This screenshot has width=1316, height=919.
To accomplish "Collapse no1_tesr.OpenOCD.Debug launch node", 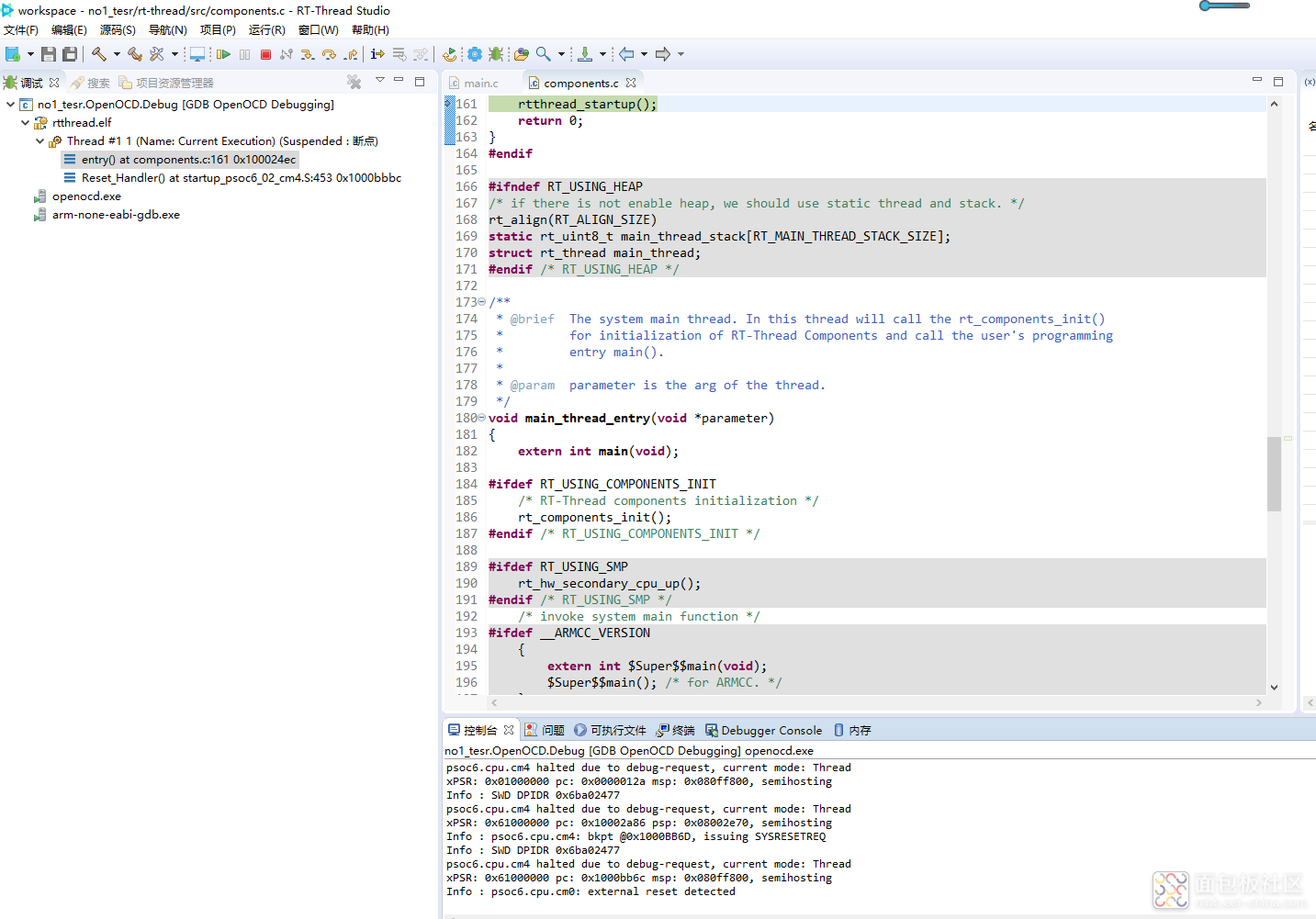I will 10,105.
